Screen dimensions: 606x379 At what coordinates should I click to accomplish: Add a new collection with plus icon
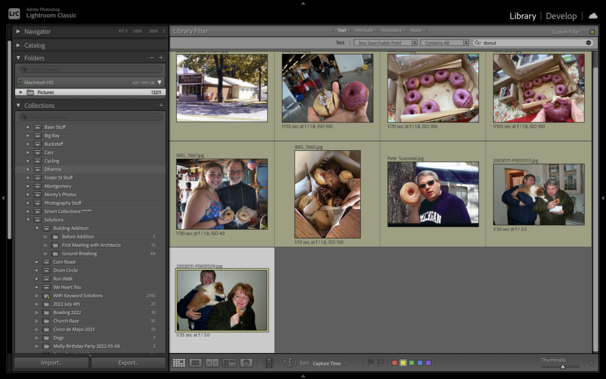pyautogui.click(x=161, y=105)
